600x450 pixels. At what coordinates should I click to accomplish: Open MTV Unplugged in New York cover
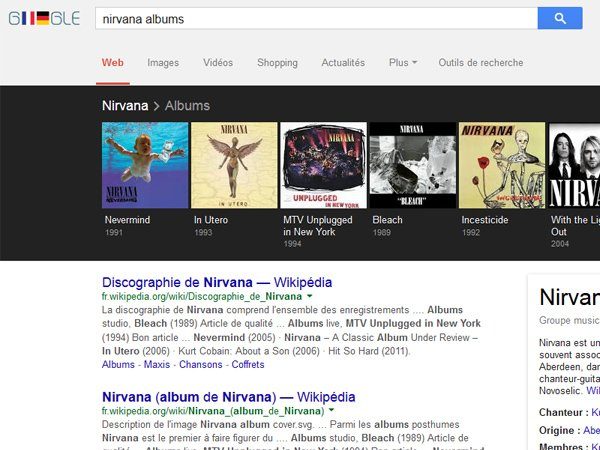(x=323, y=165)
